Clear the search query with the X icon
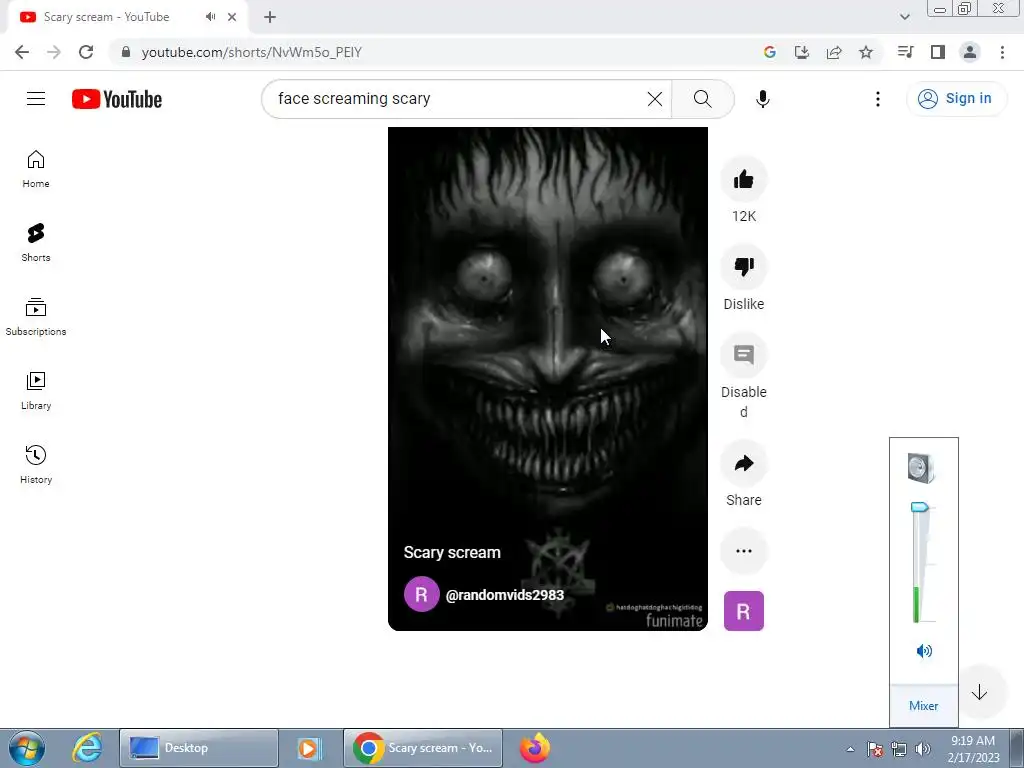Viewport: 1024px width, 768px height. click(x=654, y=99)
